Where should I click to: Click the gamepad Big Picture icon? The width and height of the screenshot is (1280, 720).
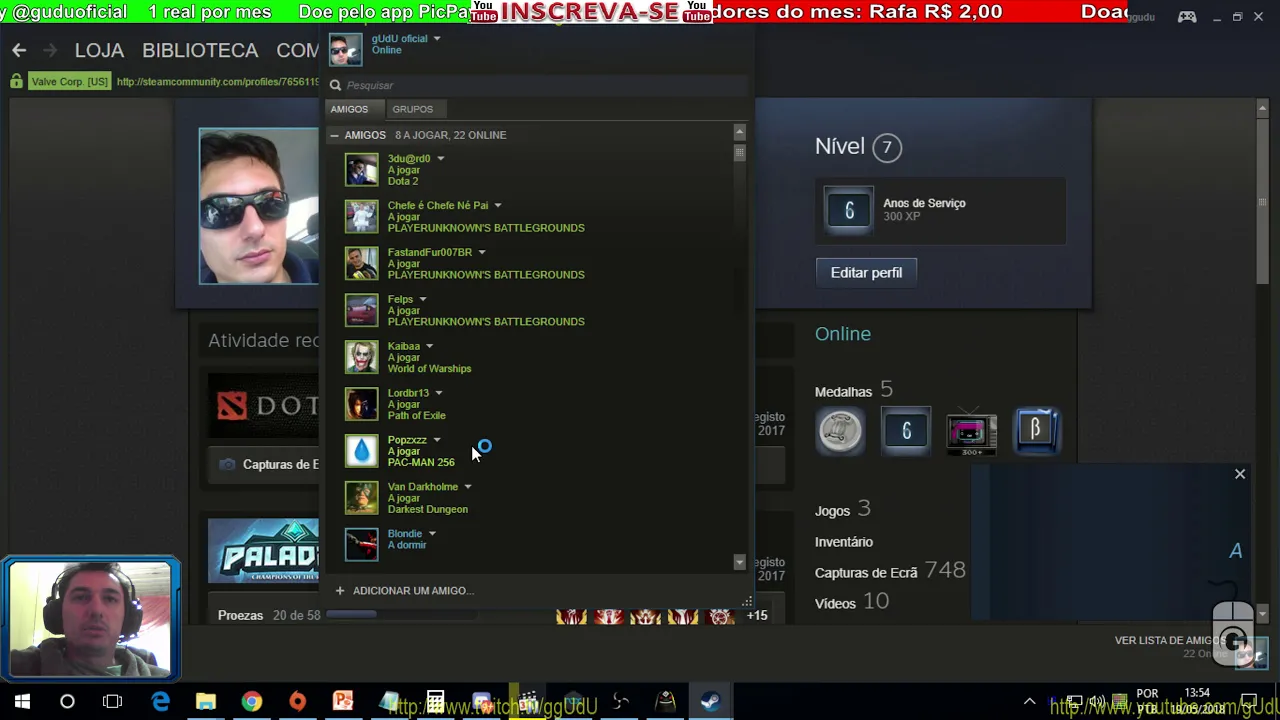[x=1187, y=17]
